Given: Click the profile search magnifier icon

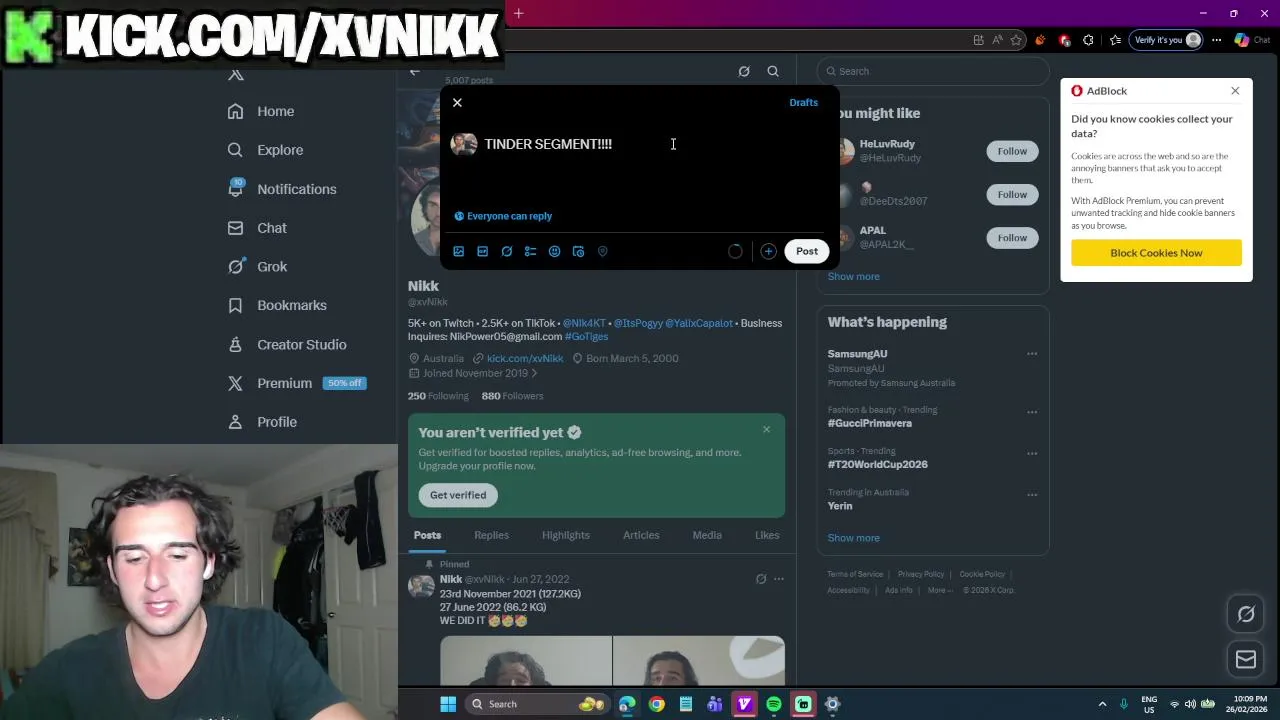Looking at the screenshot, I should pos(773,71).
